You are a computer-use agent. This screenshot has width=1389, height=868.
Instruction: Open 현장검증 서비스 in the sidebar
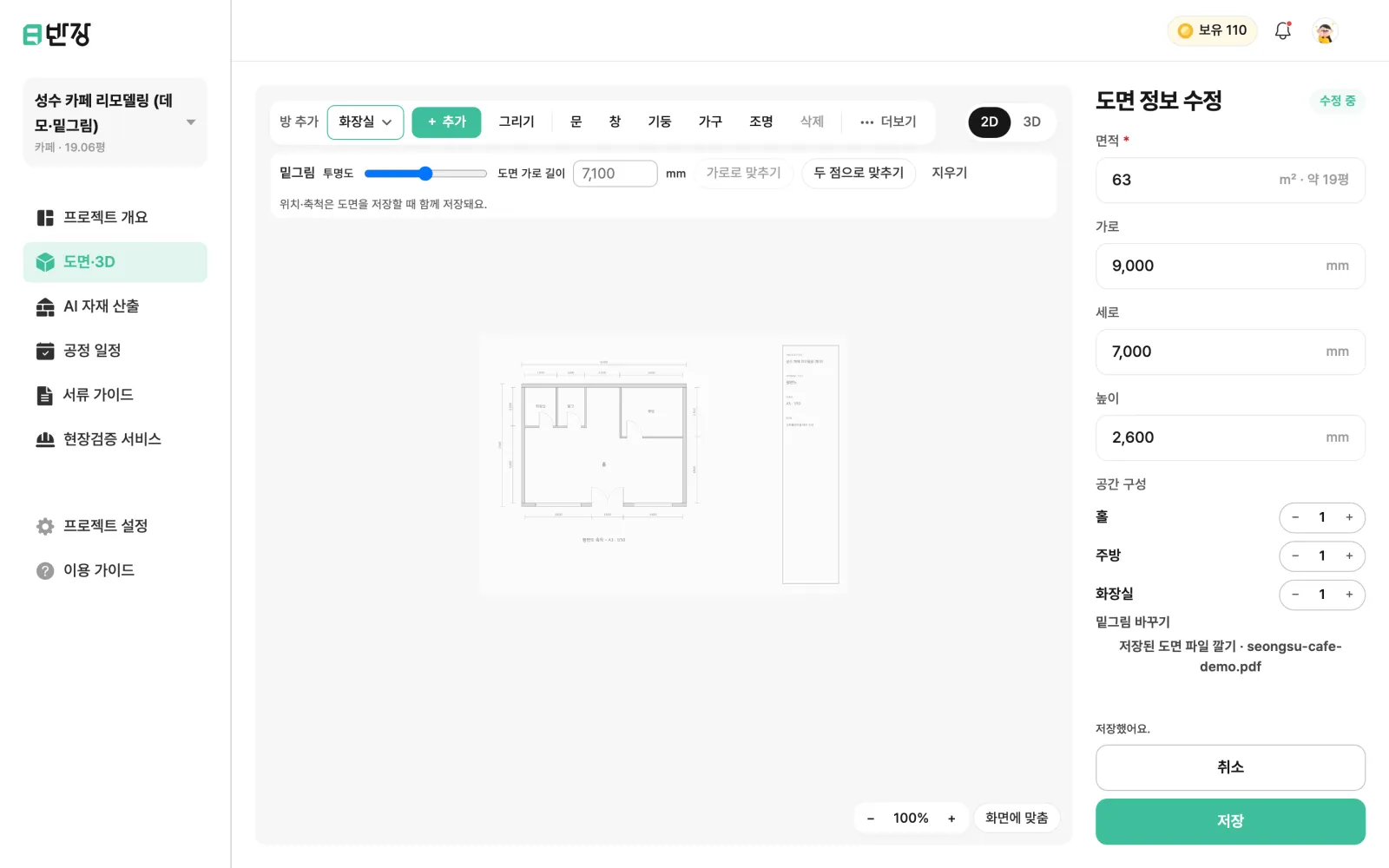coord(115,438)
